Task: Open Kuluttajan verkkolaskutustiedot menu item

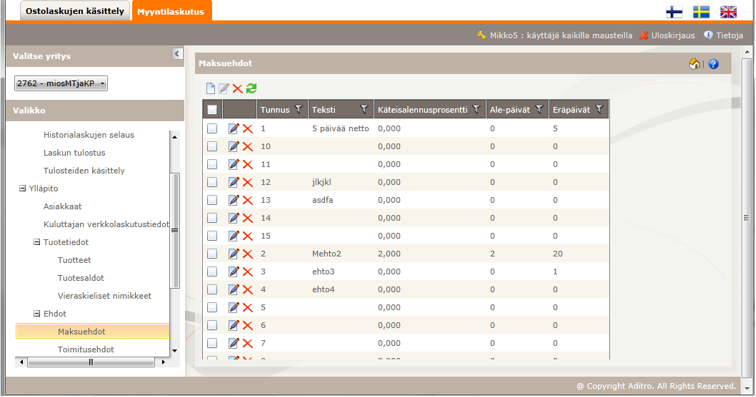Action: tap(106, 224)
